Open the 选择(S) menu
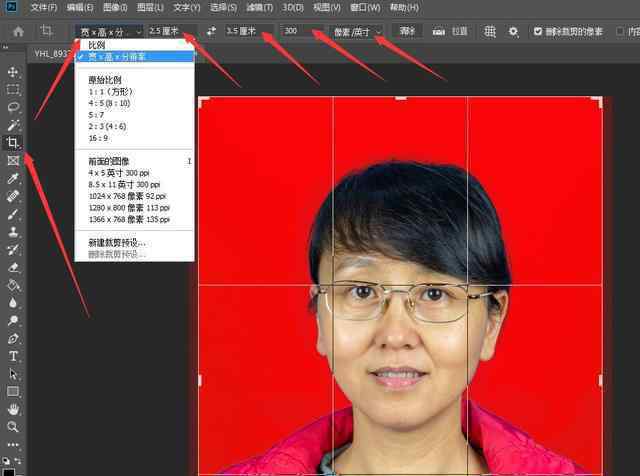 tap(223, 7)
